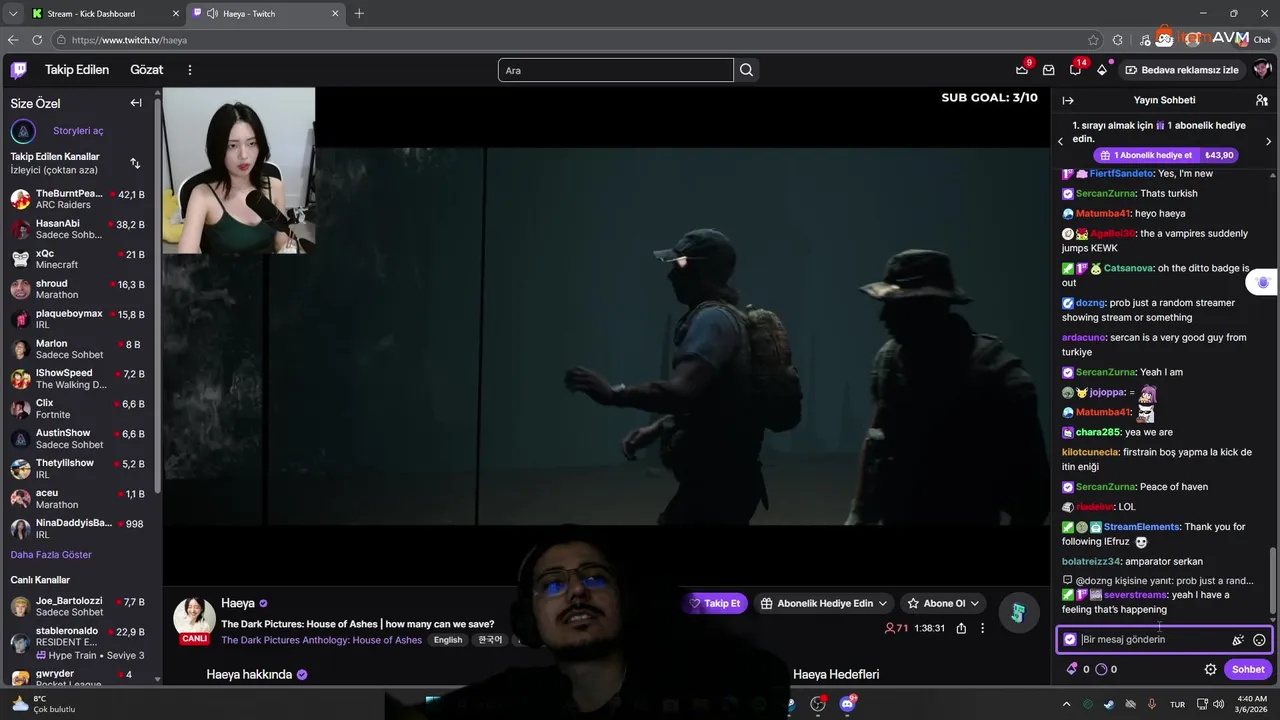Expand Daha Fazla Göster channel list

click(x=51, y=554)
